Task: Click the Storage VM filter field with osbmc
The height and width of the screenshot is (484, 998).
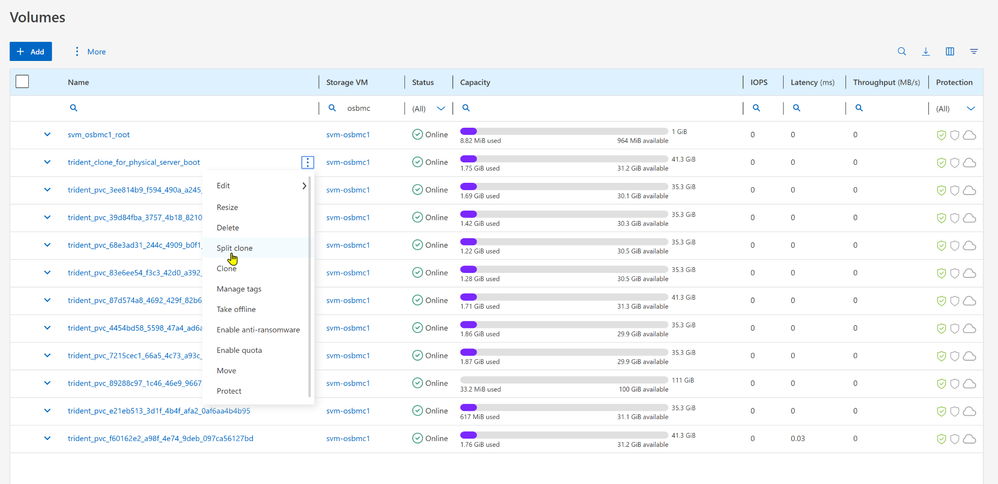Action: 368,108
